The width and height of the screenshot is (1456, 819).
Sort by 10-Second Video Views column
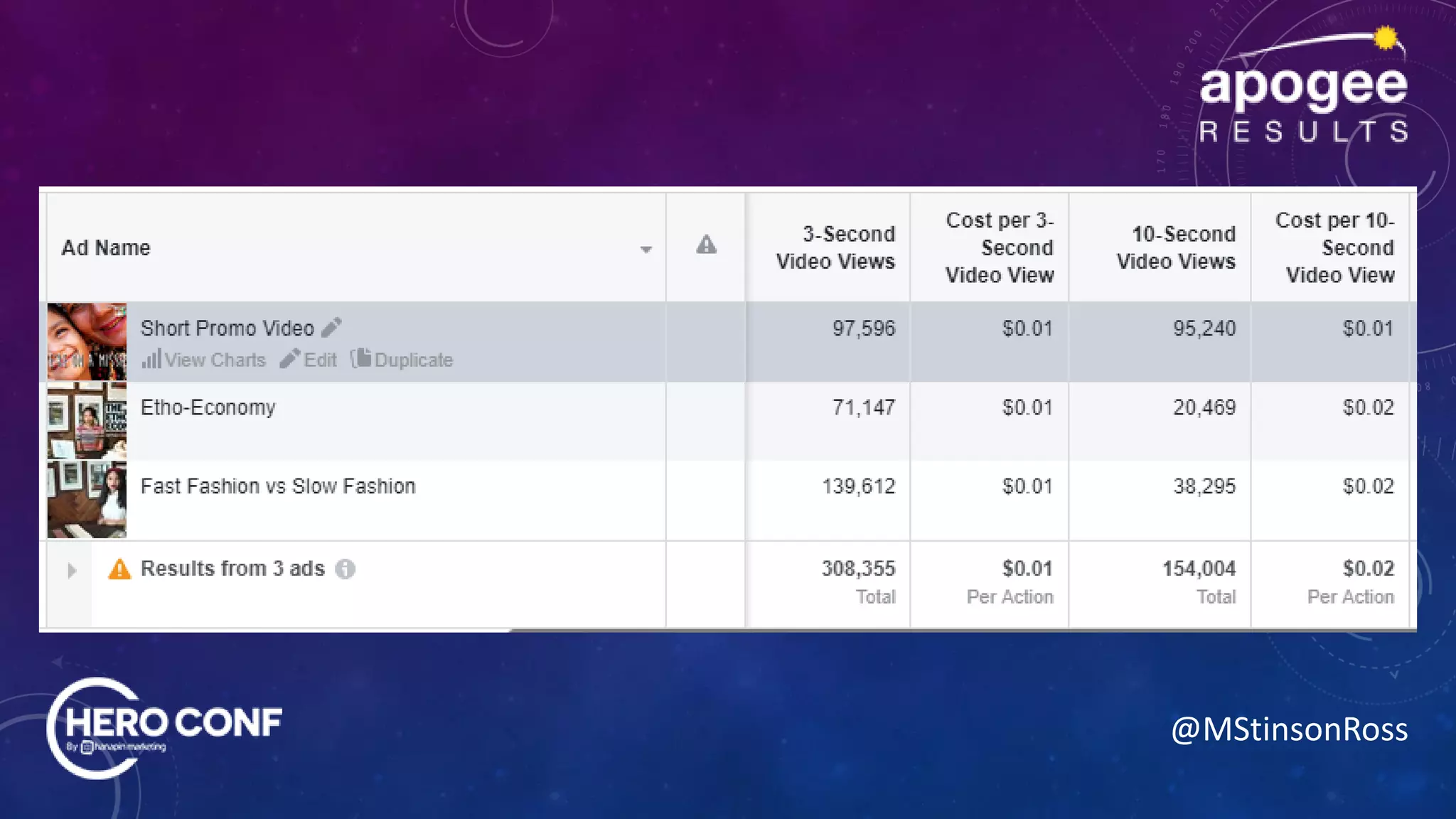1176,247
